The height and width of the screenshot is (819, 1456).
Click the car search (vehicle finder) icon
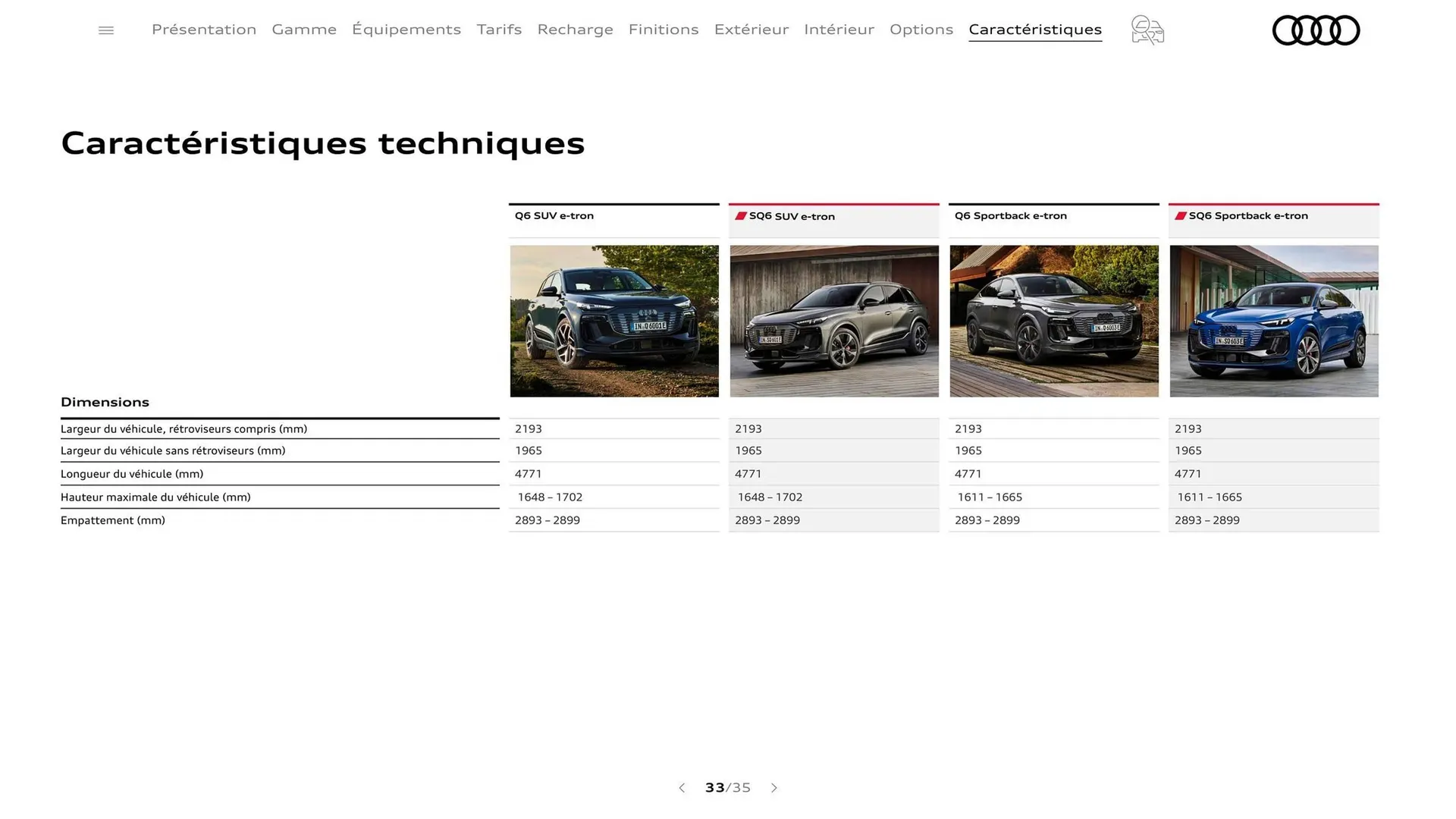click(x=1146, y=30)
